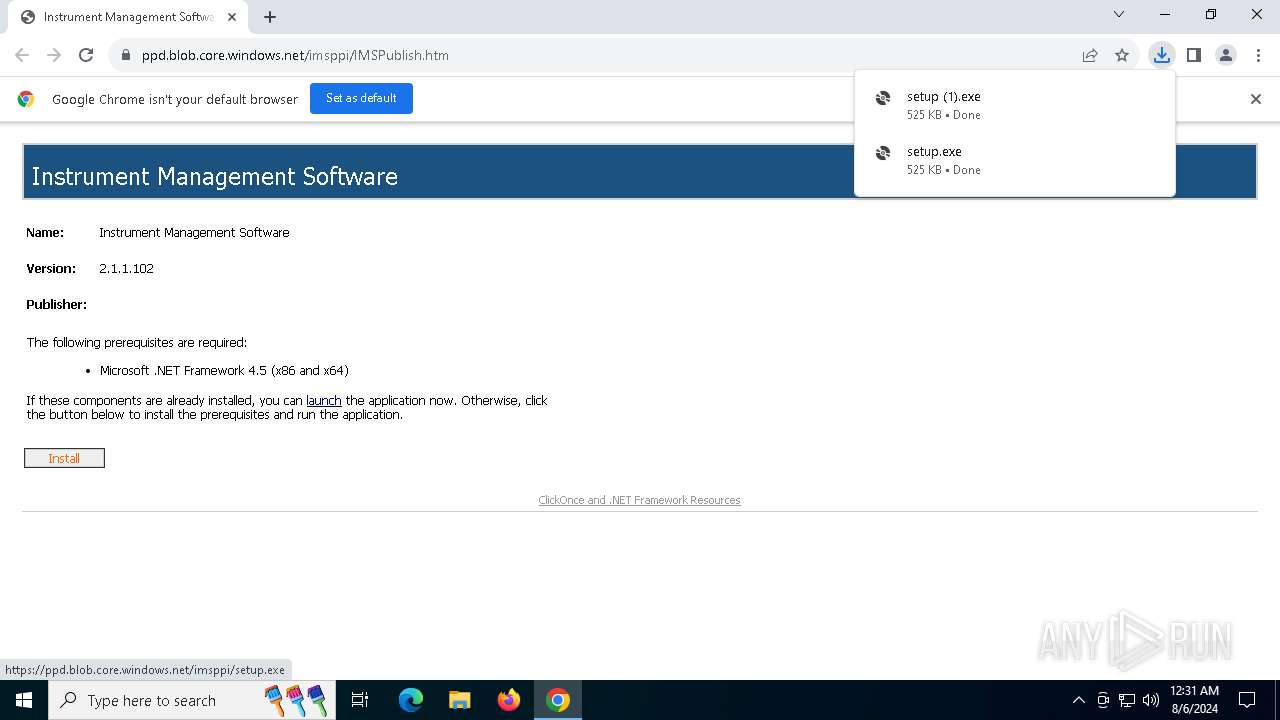This screenshot has height=720, width=1280.
Task: Share this page via share icon
Action: (1090, 55)
